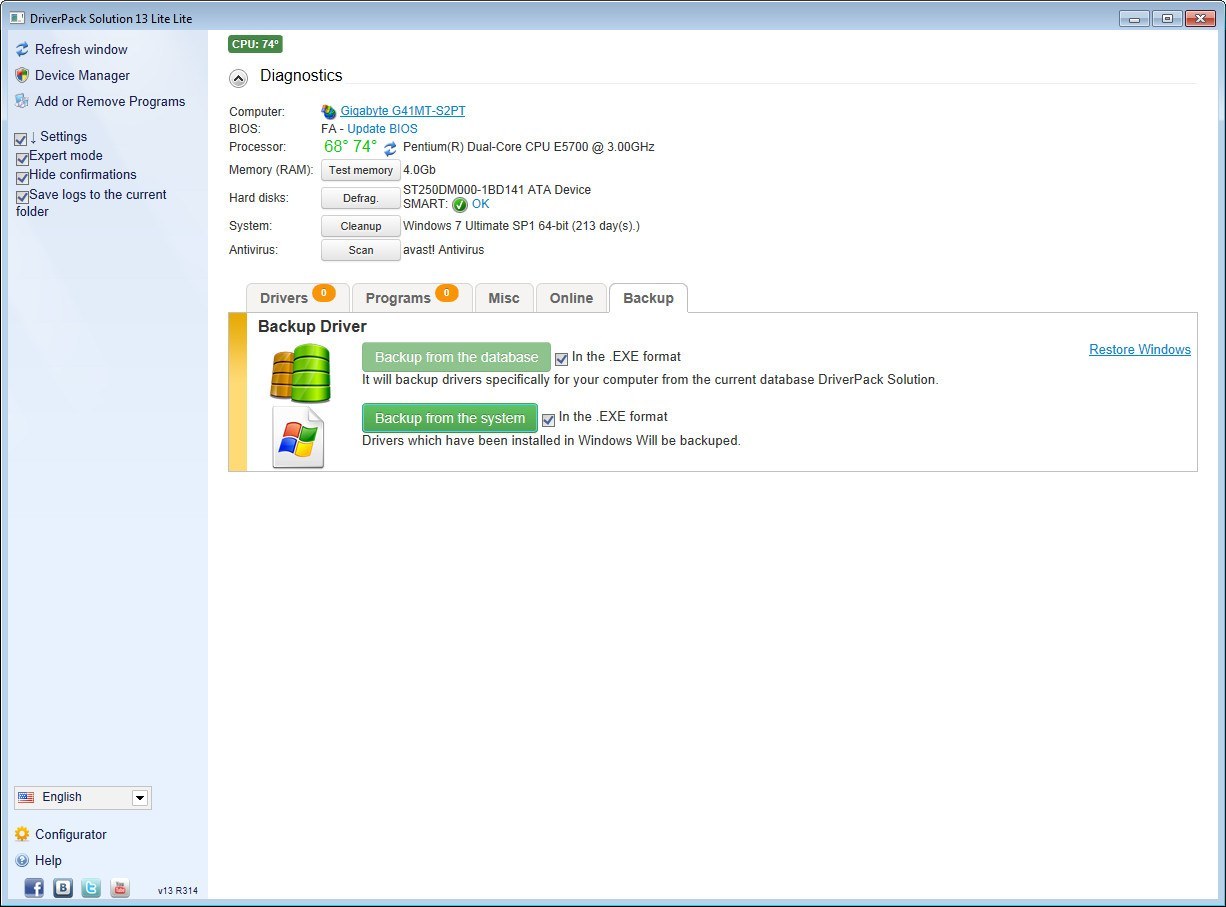Click the Configurator gear icon
This screenshot has width=1226, height=907.
pos(22,834)
